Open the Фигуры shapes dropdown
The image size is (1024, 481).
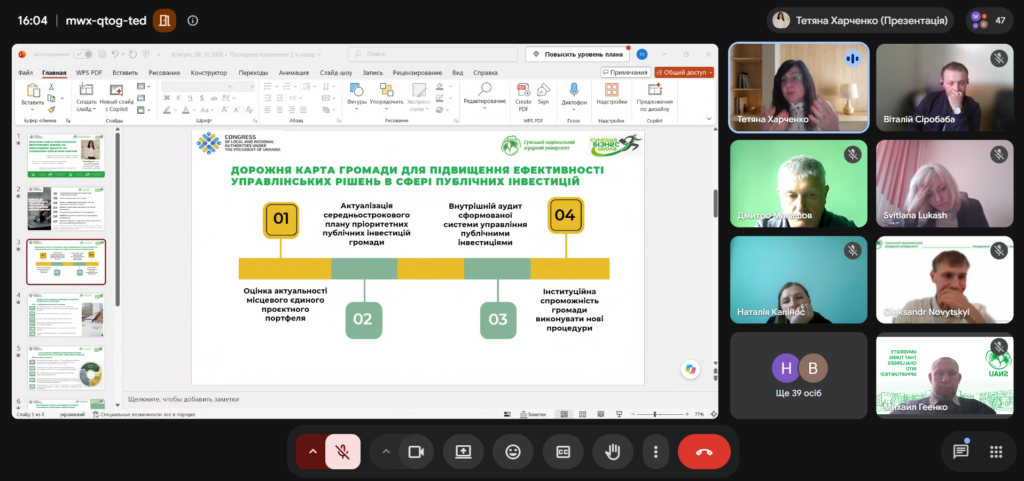[357, 97]
